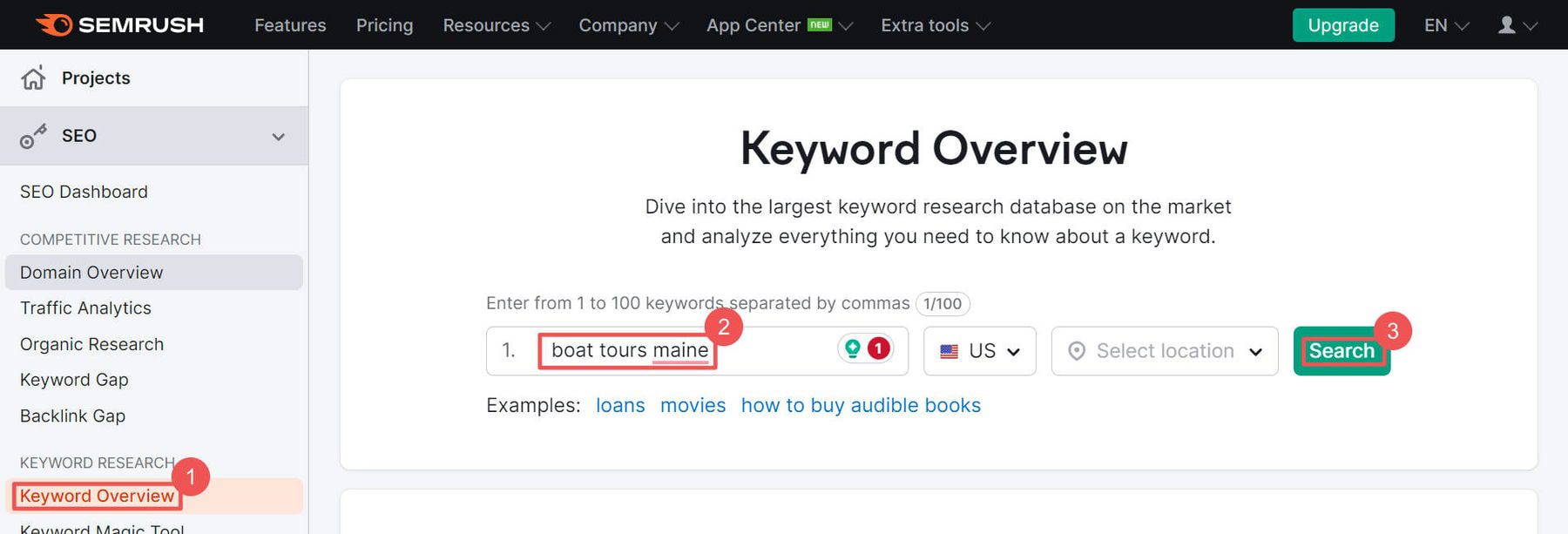Click the Upgrade button
The width and height of the screenshot is (1568, 534).
click(x=1343, y=25)
